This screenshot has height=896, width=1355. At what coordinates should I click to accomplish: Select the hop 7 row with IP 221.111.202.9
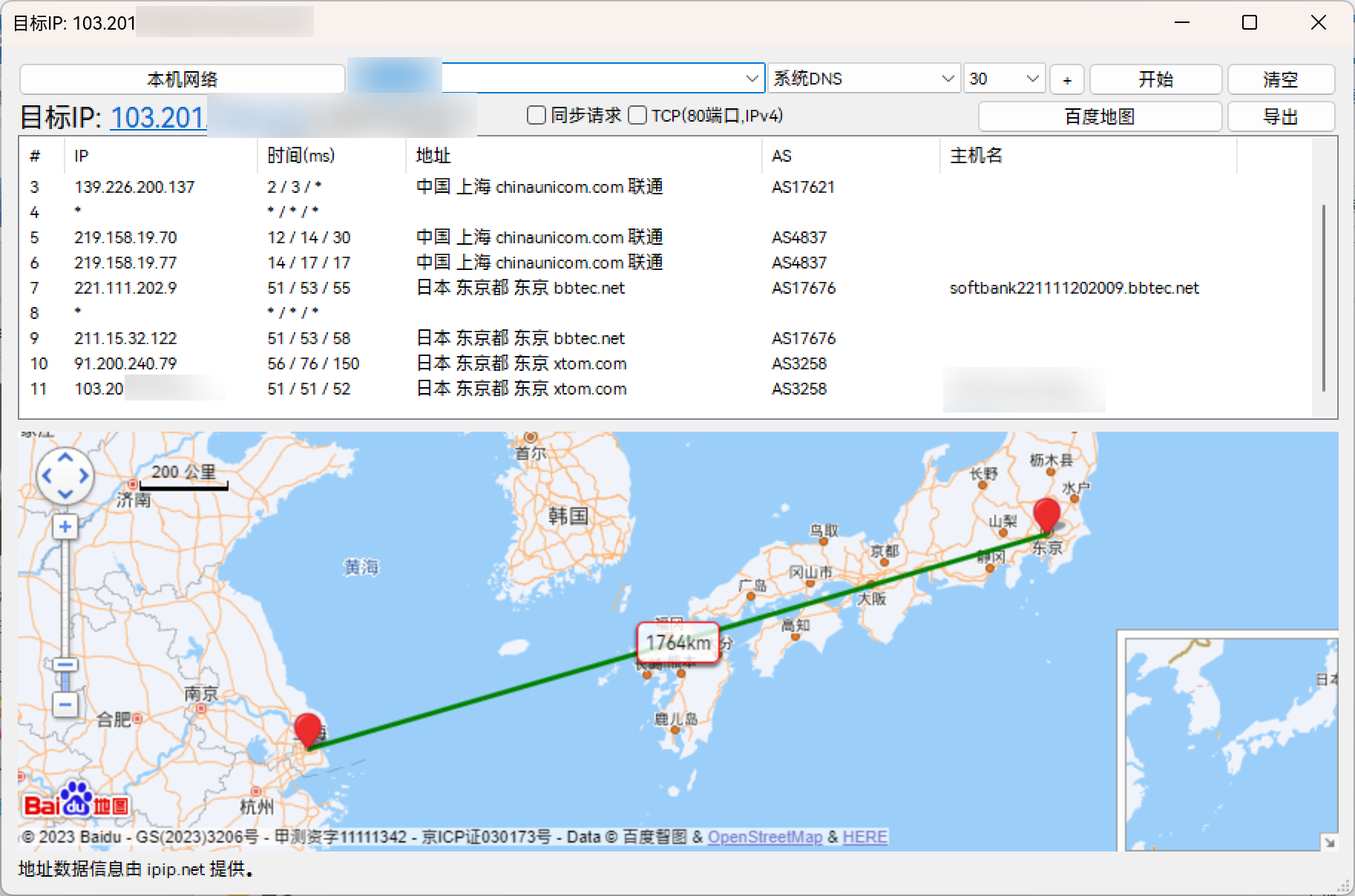(x=125, y=288)
